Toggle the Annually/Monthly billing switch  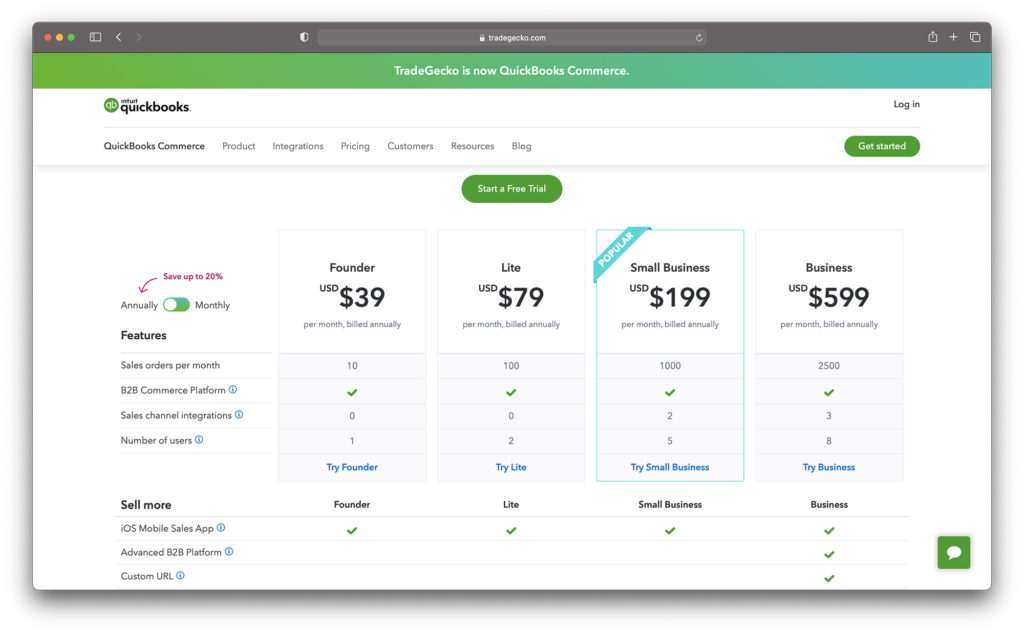176,305
